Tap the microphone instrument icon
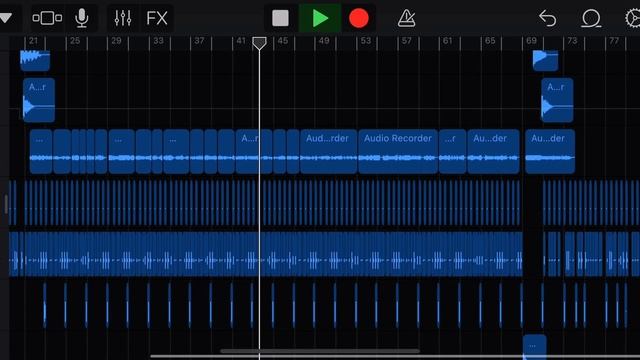640x360 pixels. [82, 18]
